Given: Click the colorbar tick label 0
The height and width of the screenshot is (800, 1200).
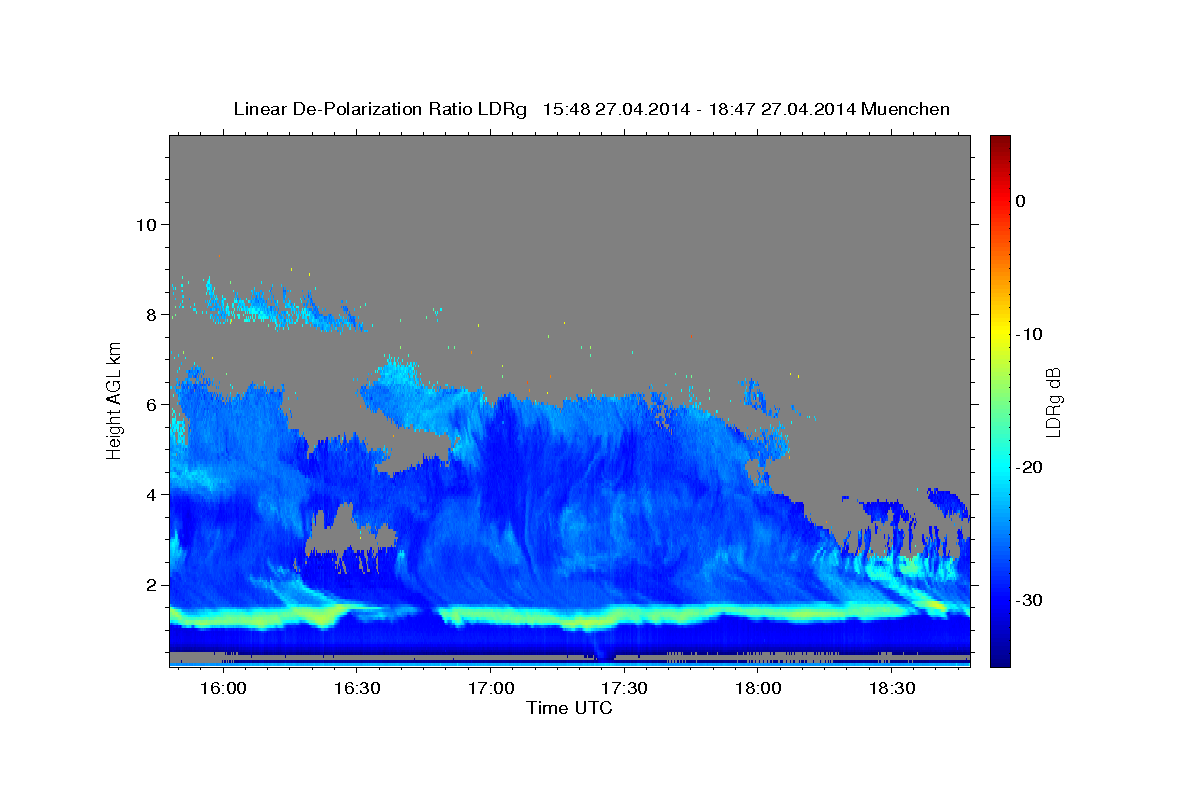Looking at the screenshot, I should [x=1021, y=201].
